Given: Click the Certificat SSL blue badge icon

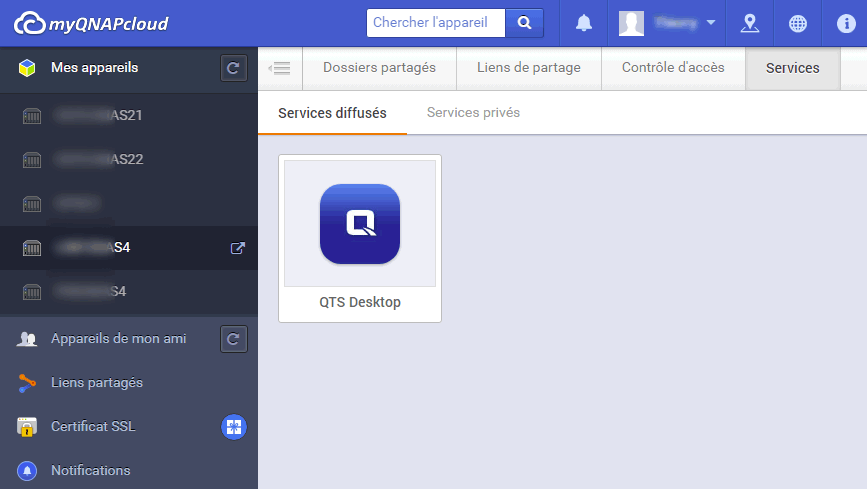Looking at the screenshot, I should 233,427.
